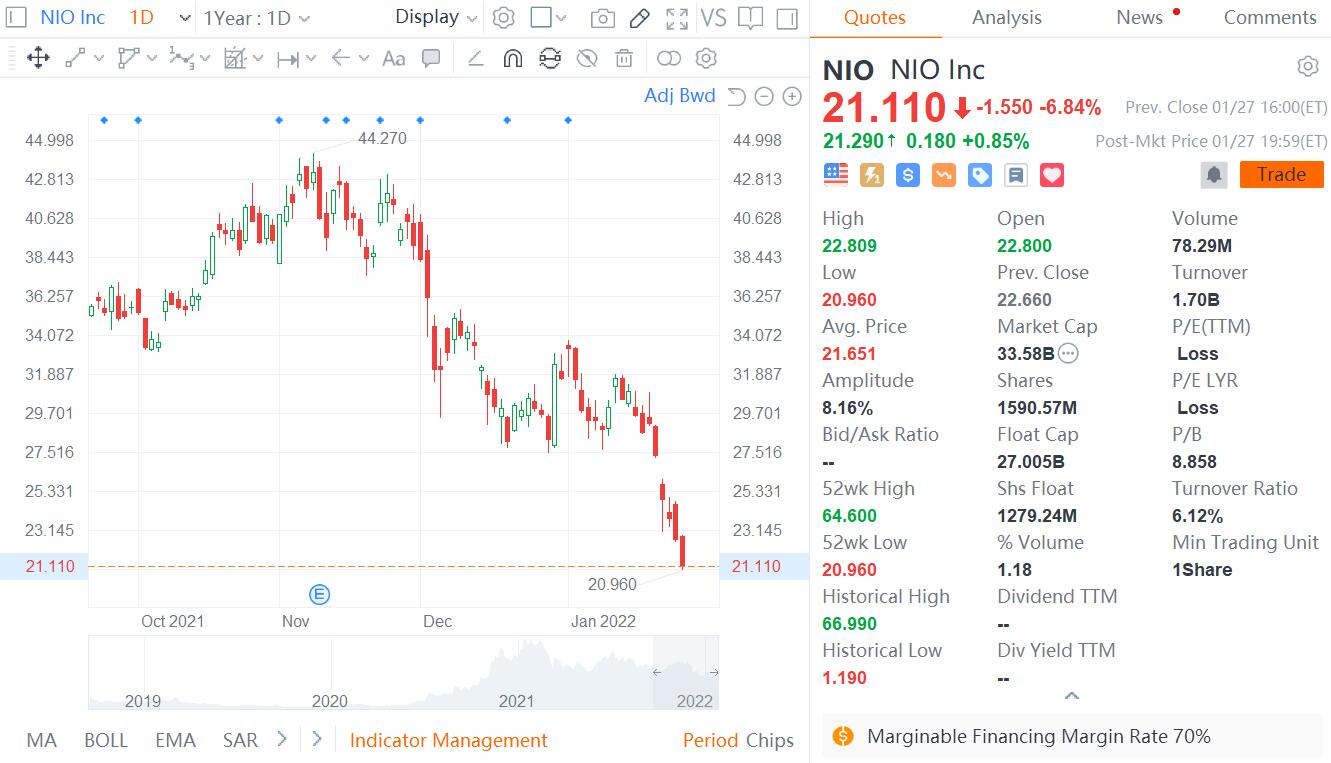Click the orange Trade button
This screenshot has height=763, width=1331.
coord(1282,175)
